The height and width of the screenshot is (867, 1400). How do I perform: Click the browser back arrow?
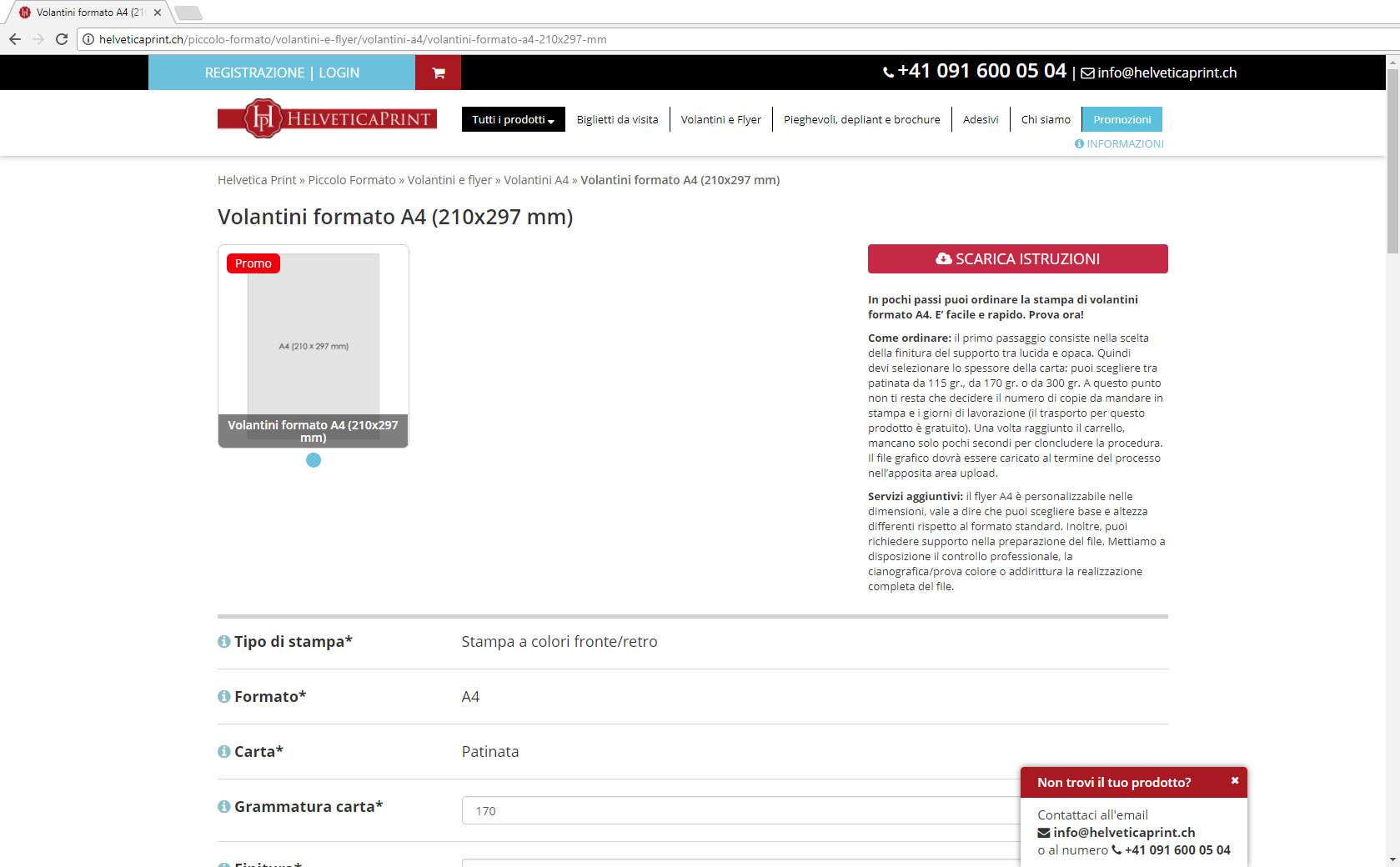tap(14, 39)
